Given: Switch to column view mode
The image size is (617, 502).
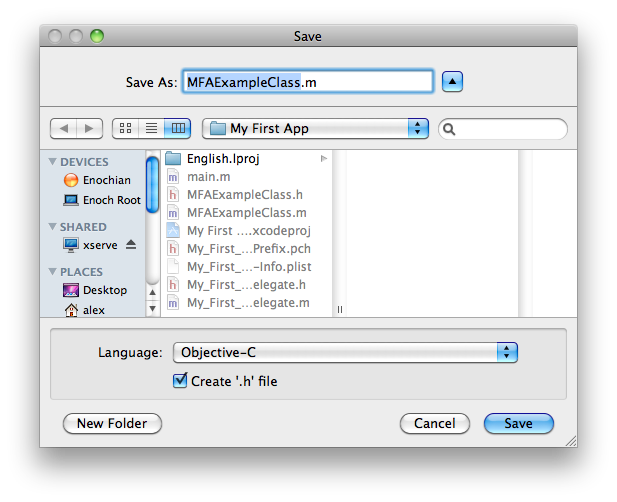Looking at the screenshot, I should pos(178,129).
